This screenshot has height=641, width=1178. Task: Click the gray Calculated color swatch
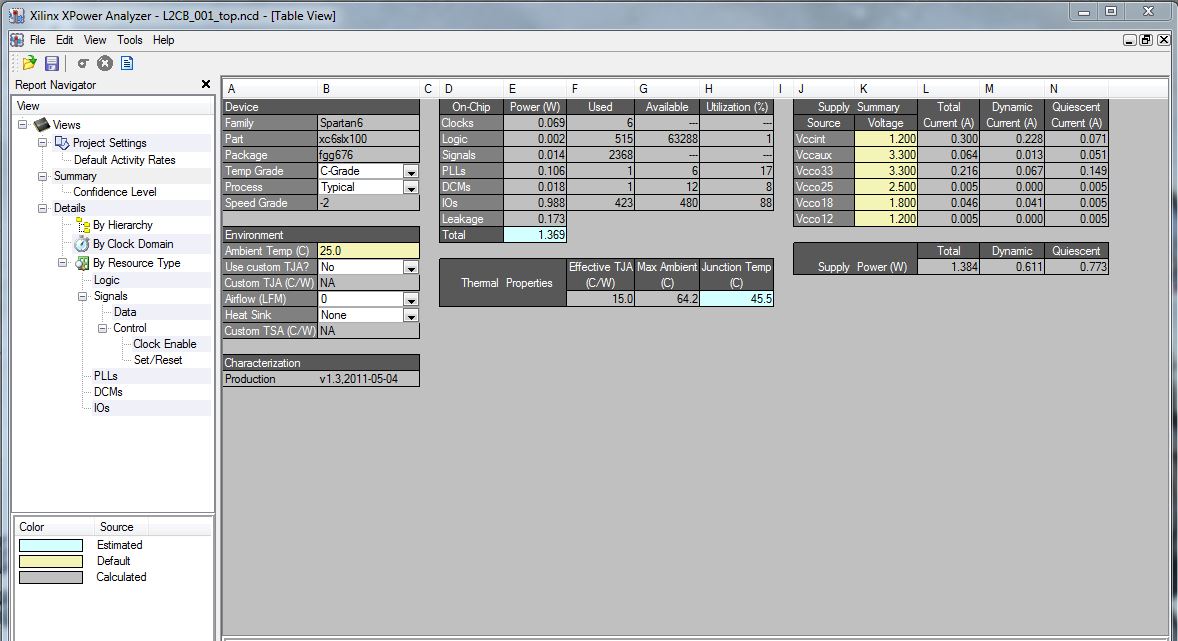click(51, 577)
